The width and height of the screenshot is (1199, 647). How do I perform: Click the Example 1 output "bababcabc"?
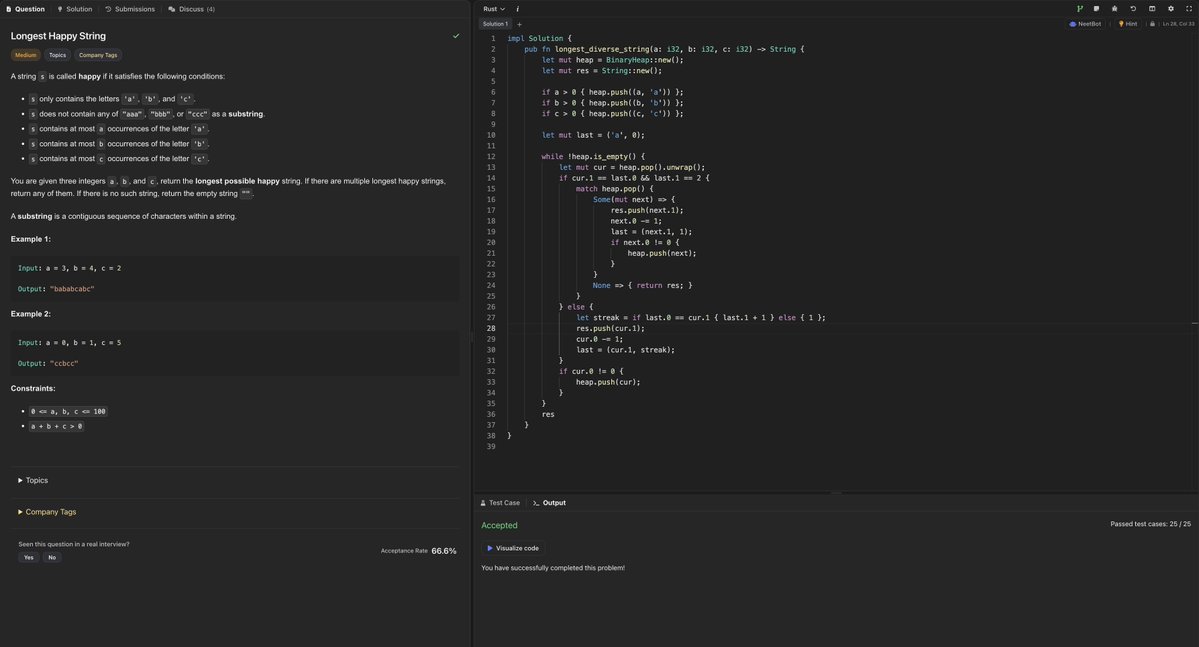click(x=72, y=289)
